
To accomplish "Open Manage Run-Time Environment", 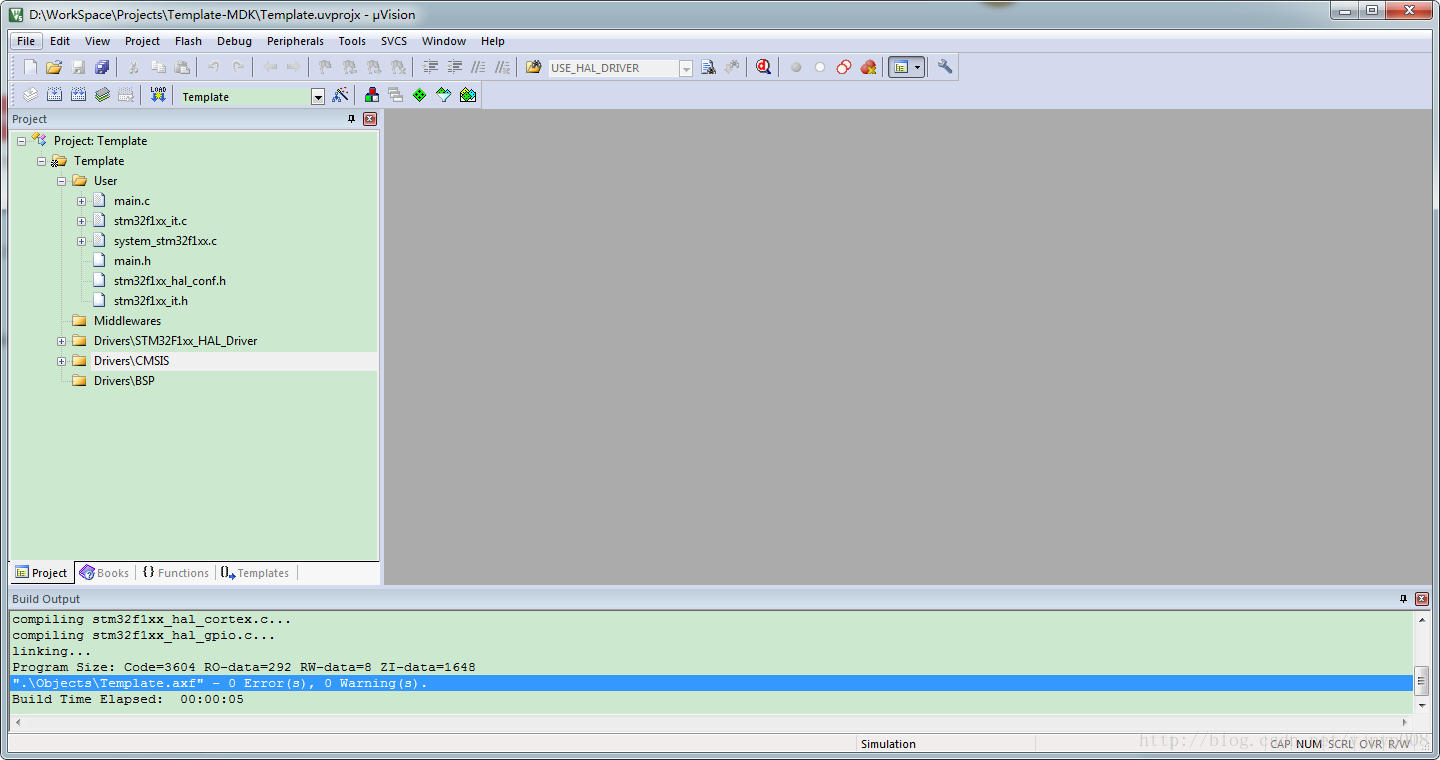I will (x=419, y=95).
